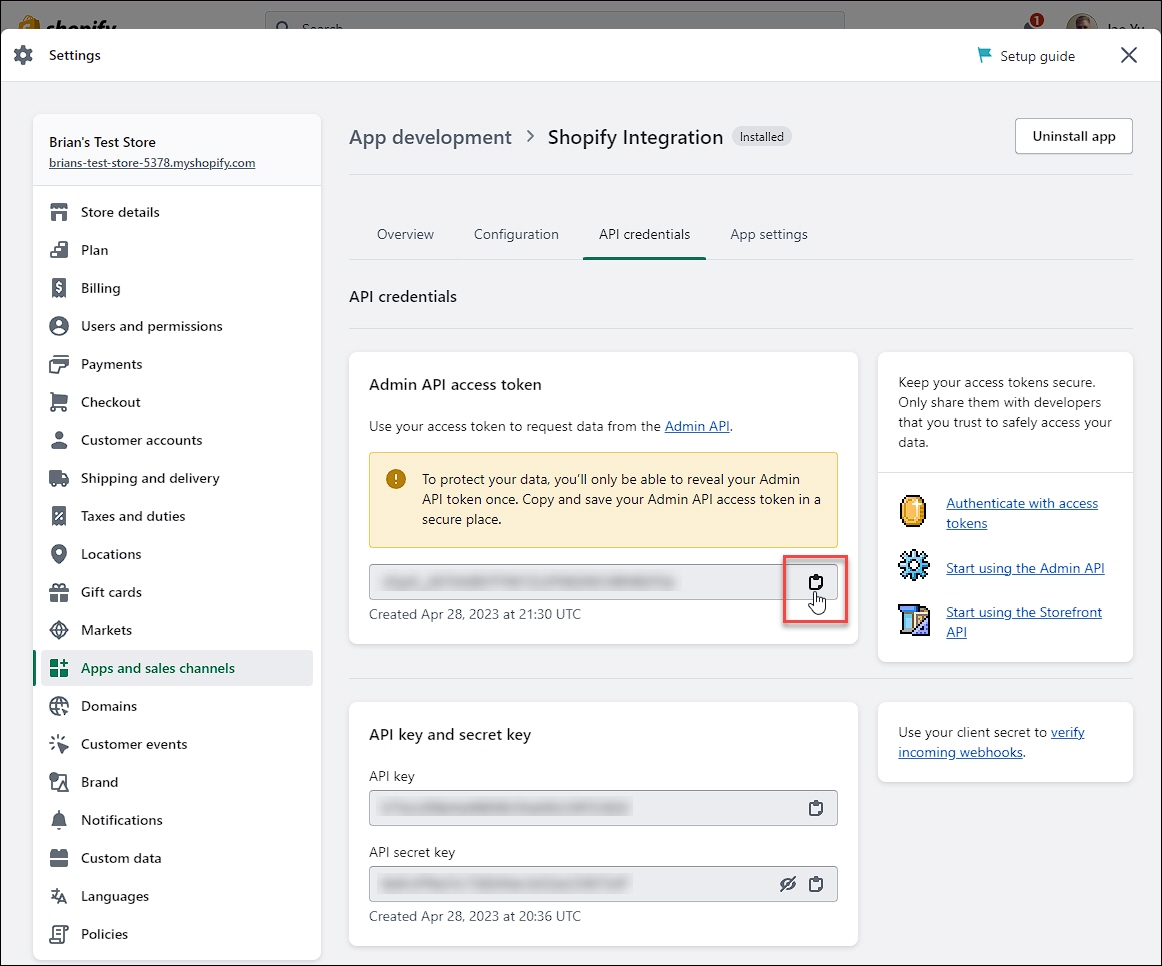Open Authenticate with access tokens link
The width and height of the screenshot is (1162, 966).
point(1022,513)
